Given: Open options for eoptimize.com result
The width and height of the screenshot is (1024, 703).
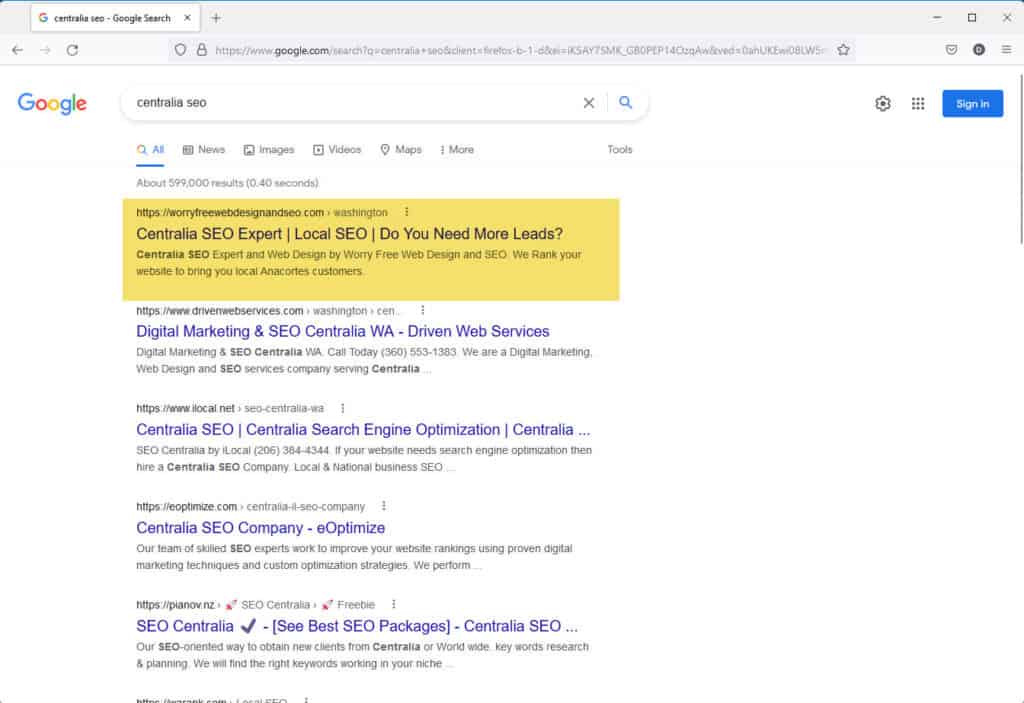Looking at the screenshot, I should pyautogui.click(x=383, y=506).
